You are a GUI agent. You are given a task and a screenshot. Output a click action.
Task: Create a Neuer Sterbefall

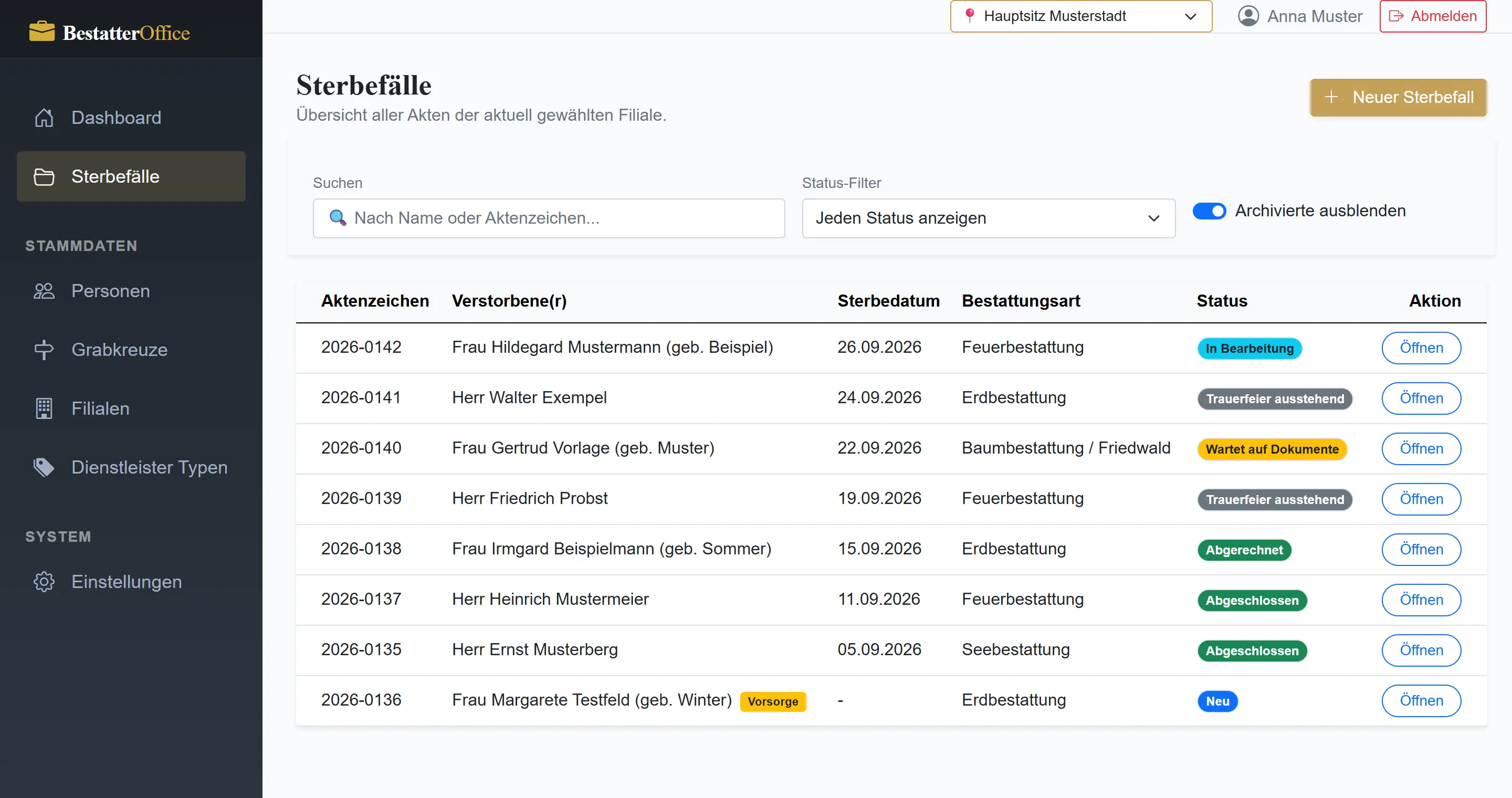(1398, 98)
